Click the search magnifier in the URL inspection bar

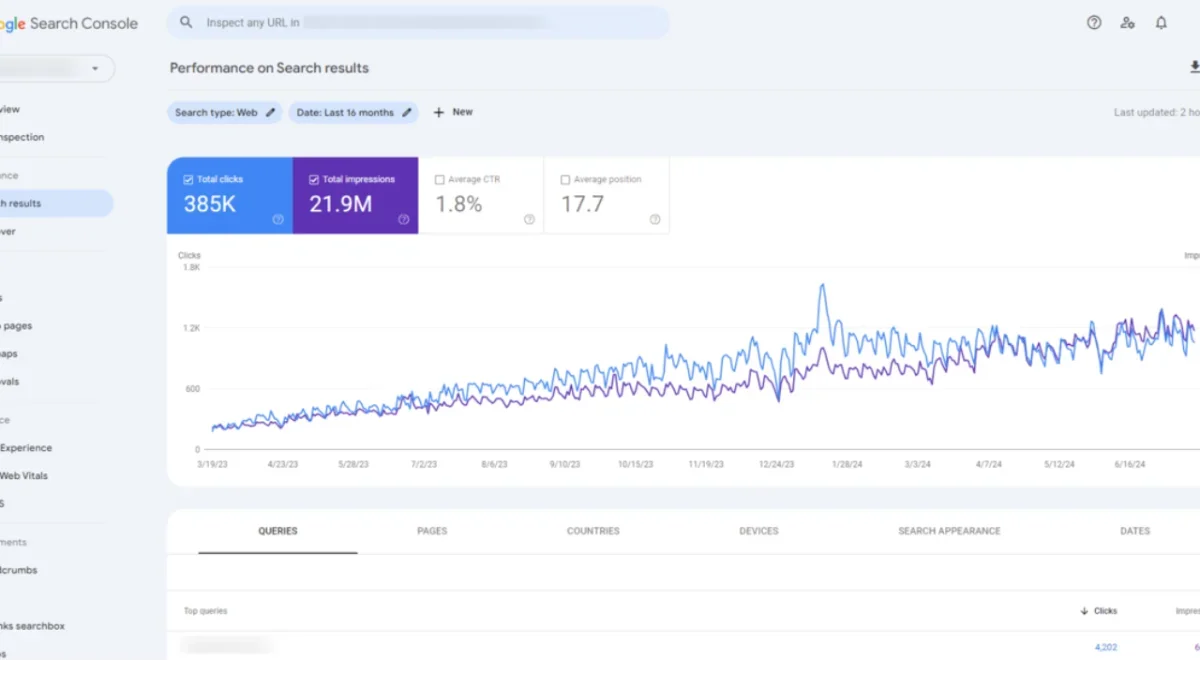pyautogui.click(x=186, y=22)
